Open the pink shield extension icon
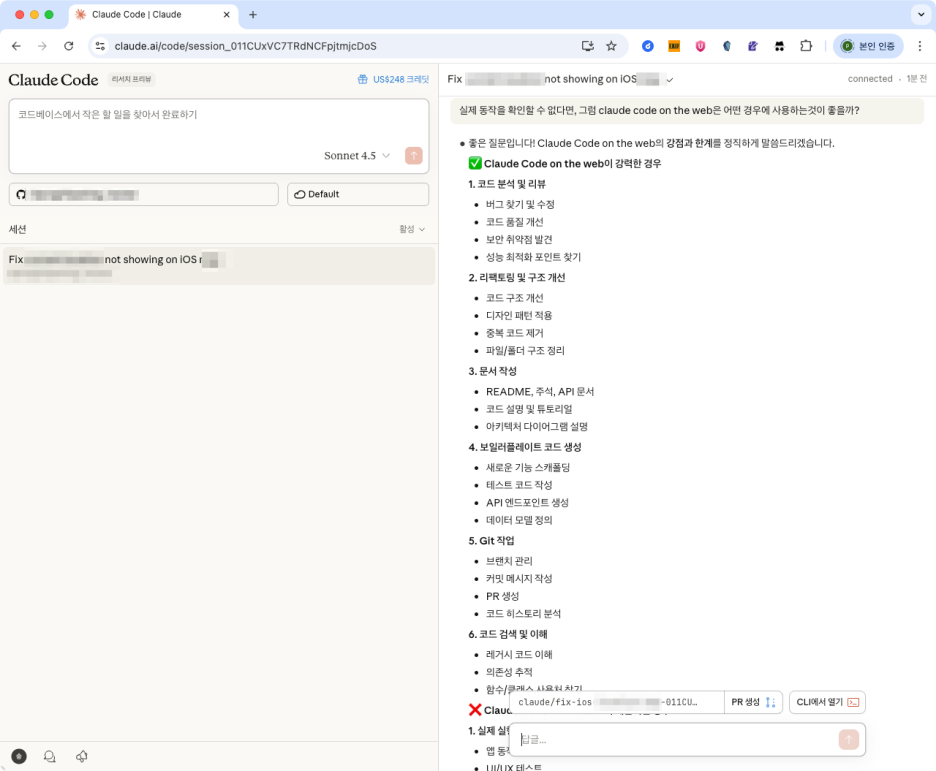 click(x=700, y=46)
